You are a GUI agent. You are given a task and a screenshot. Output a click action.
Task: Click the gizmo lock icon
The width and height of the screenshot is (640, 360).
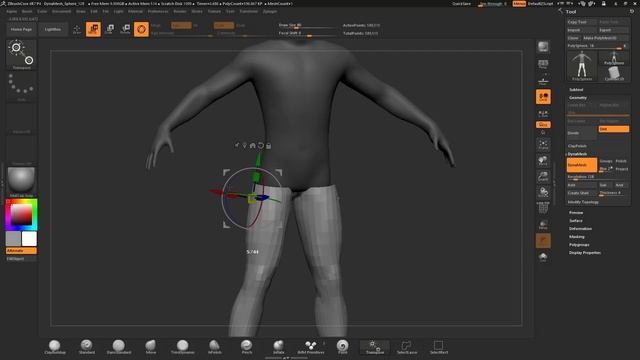tap(269, 145)
